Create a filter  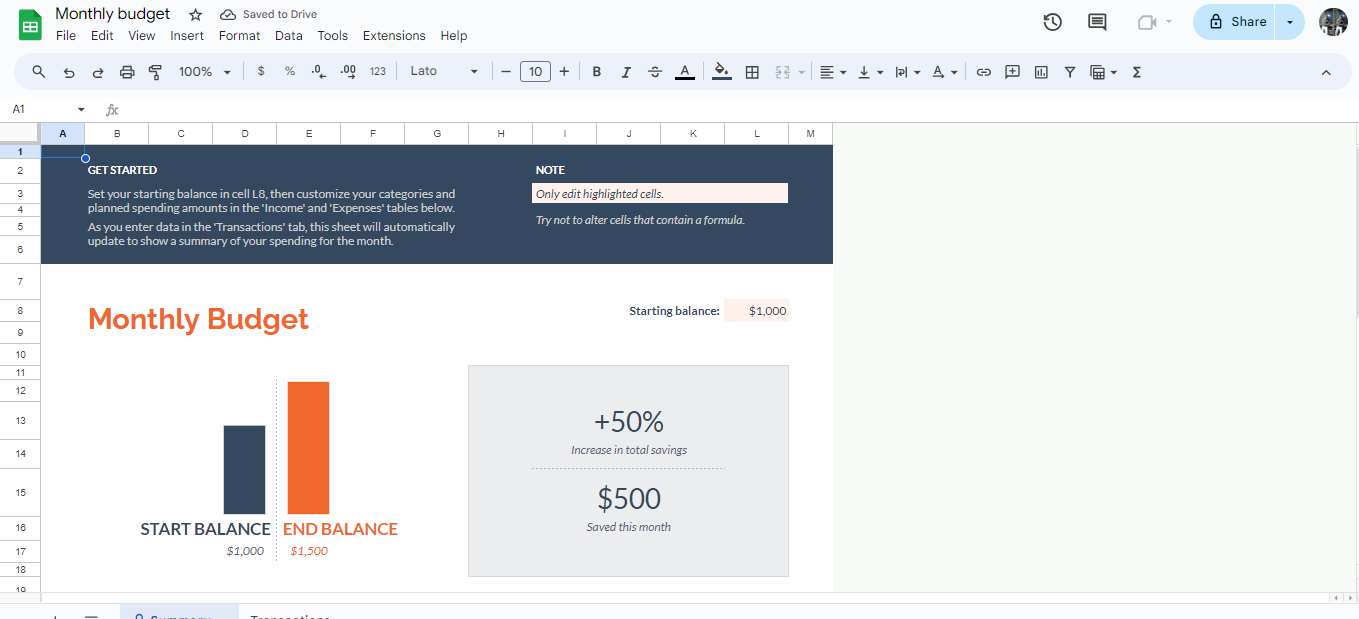(1070, 72)
